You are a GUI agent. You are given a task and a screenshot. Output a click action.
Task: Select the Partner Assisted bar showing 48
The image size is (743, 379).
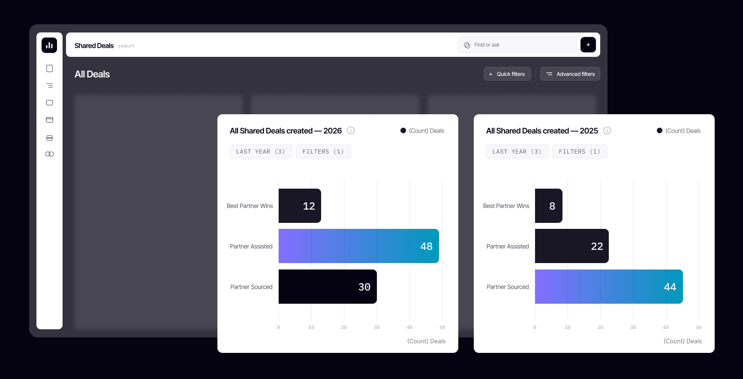tap(359, 246)
